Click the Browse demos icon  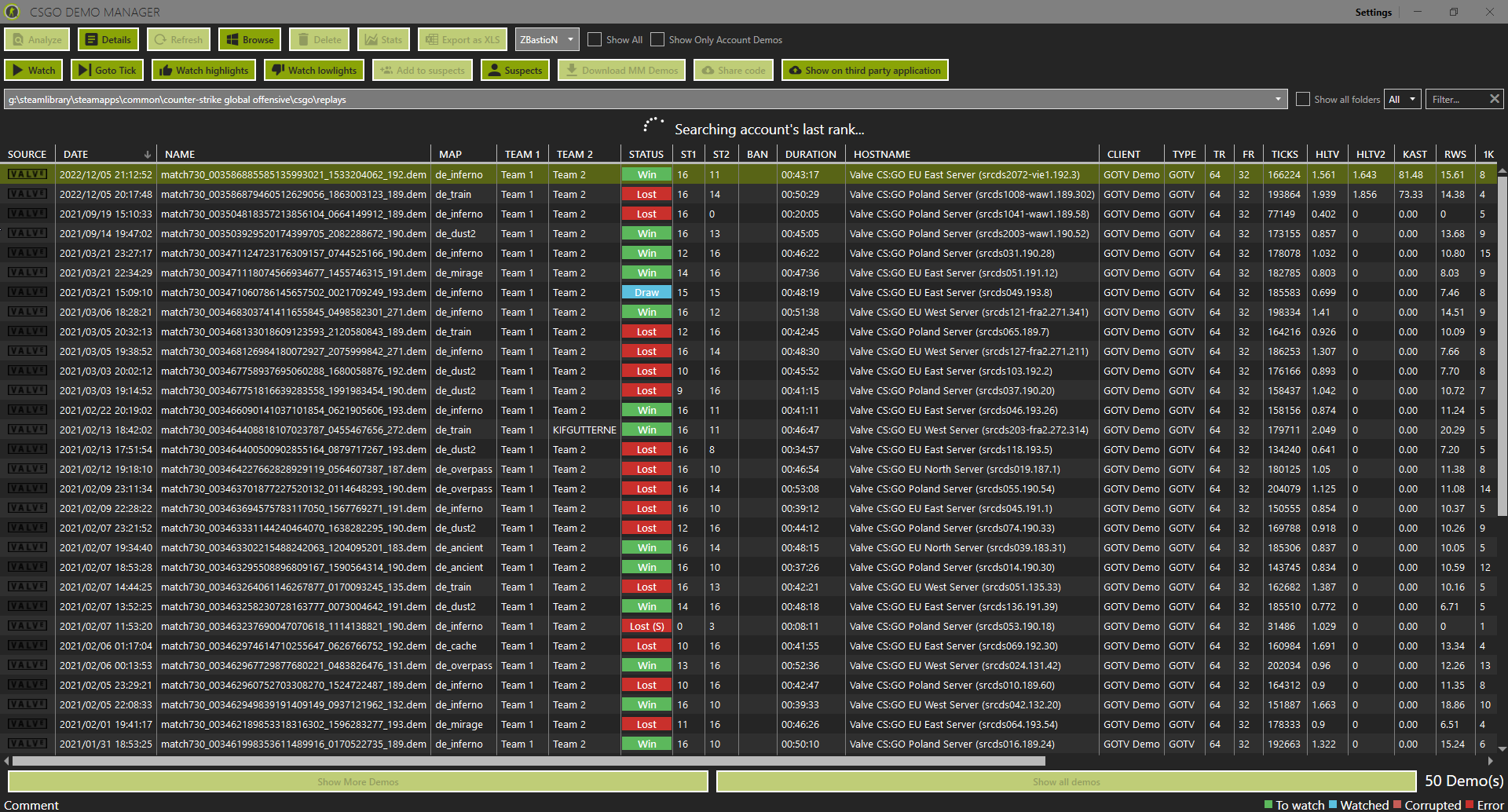click(249, 38)
